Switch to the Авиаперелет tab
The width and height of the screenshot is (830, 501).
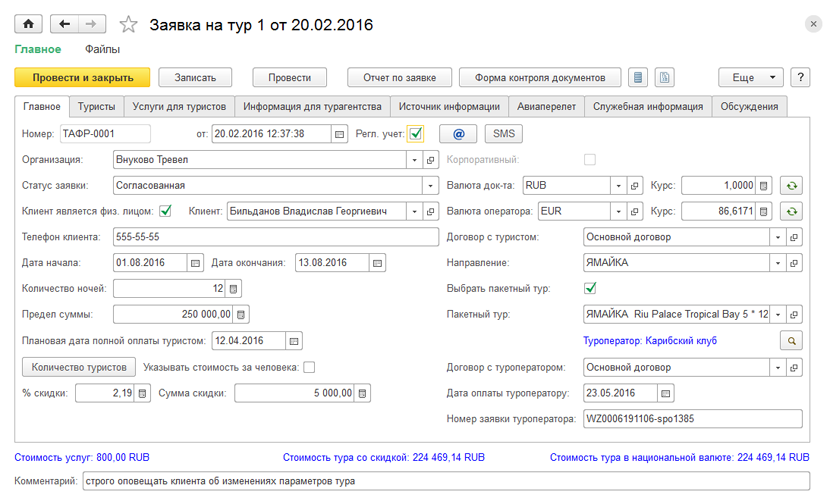click(546, 106)
